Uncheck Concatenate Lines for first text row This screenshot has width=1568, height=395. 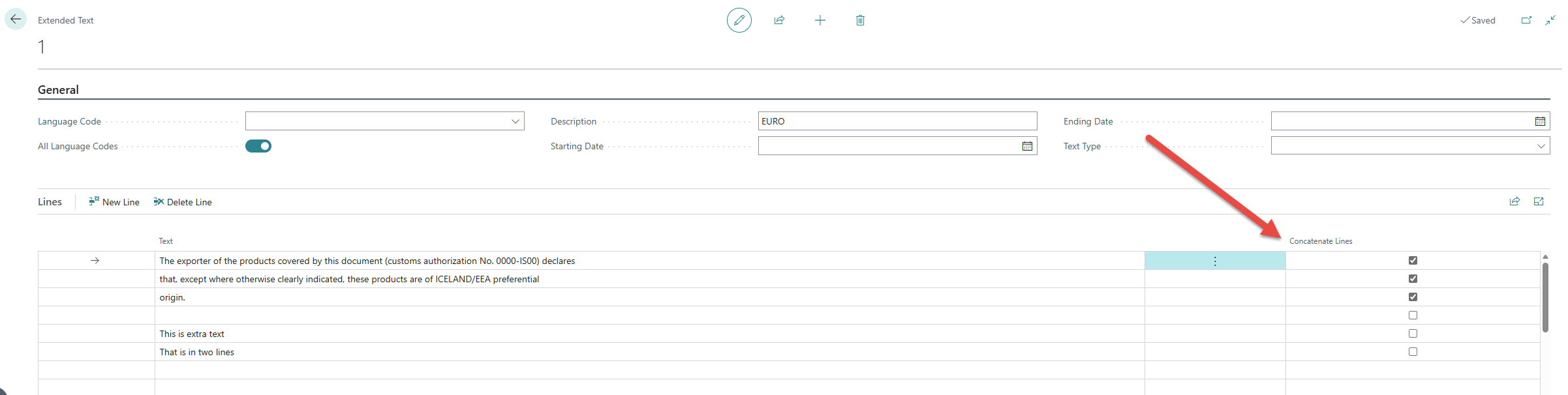(x=1413, y=261)
